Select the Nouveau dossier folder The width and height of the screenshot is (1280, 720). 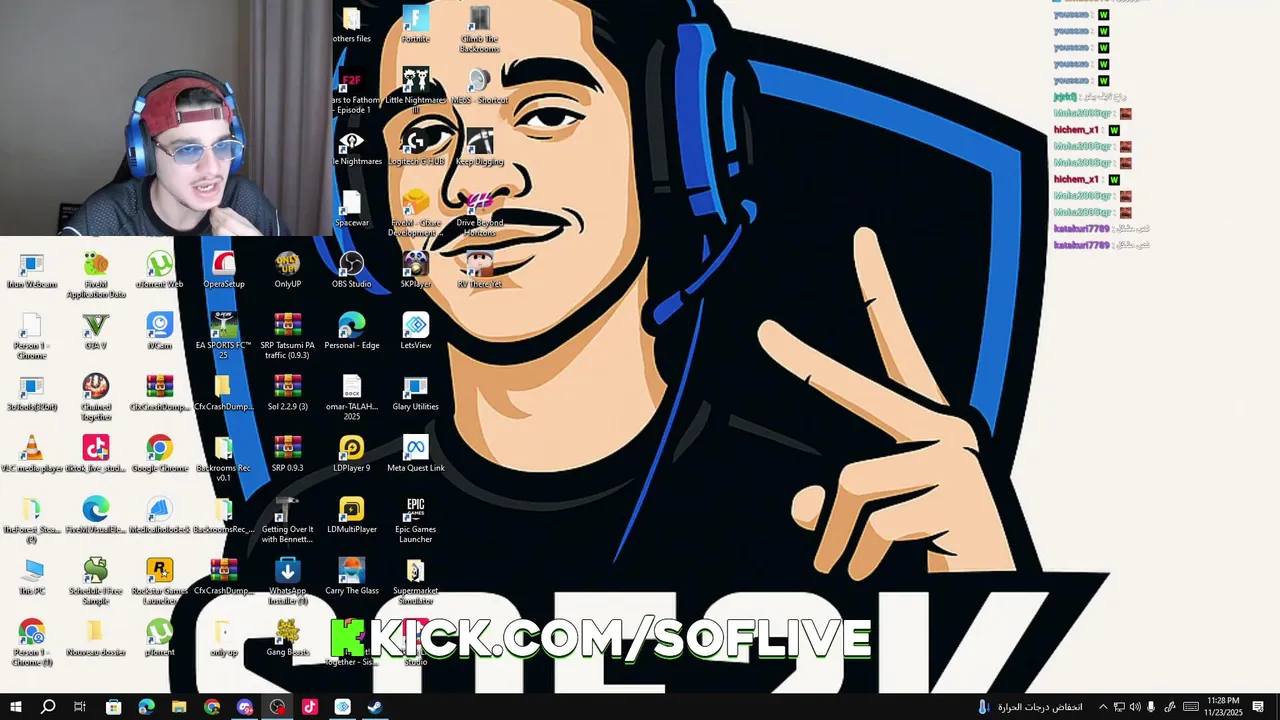click(x=96, y=639)
